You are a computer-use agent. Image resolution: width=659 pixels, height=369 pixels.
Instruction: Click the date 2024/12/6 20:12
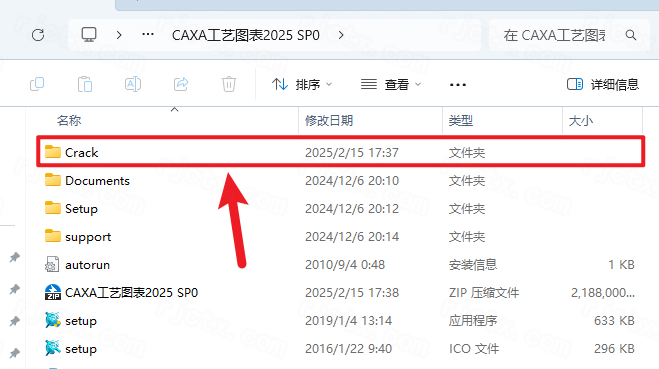click(352, 209)
